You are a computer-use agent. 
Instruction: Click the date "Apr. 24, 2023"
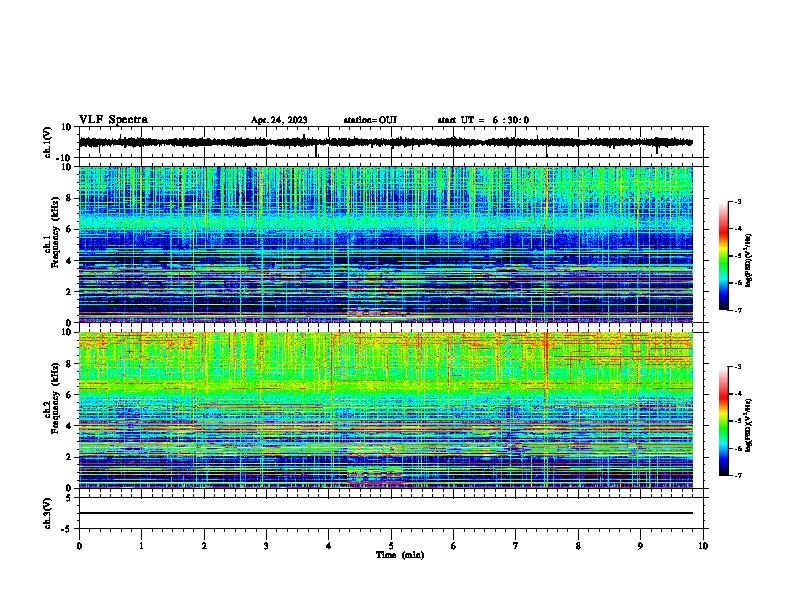[279, 120]
